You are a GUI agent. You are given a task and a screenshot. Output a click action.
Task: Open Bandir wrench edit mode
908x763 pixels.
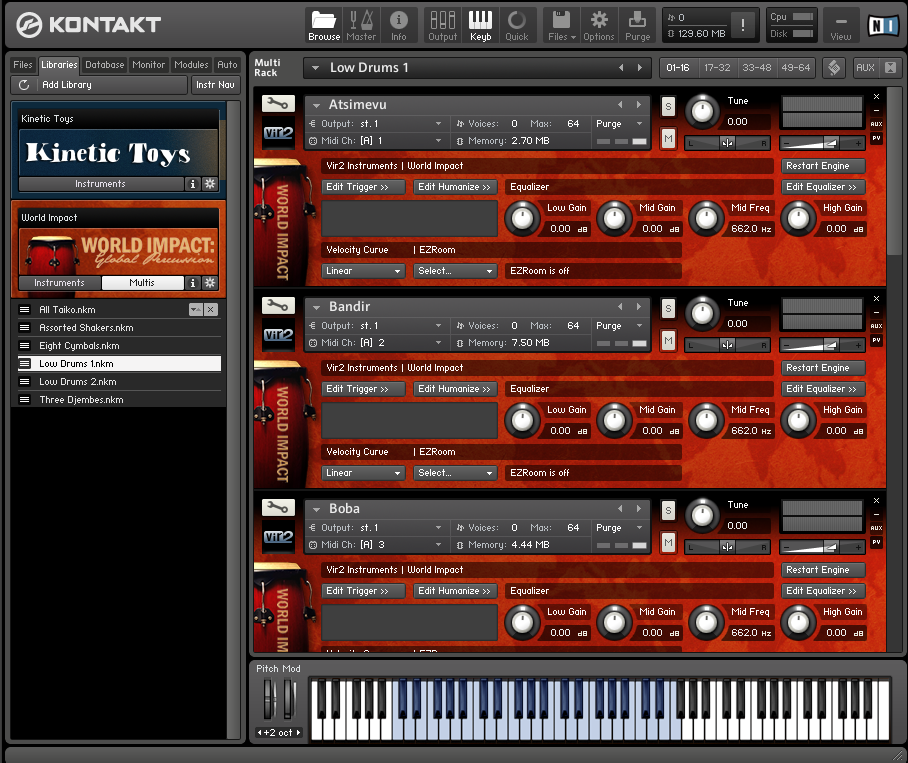click(x=279, y=306)
